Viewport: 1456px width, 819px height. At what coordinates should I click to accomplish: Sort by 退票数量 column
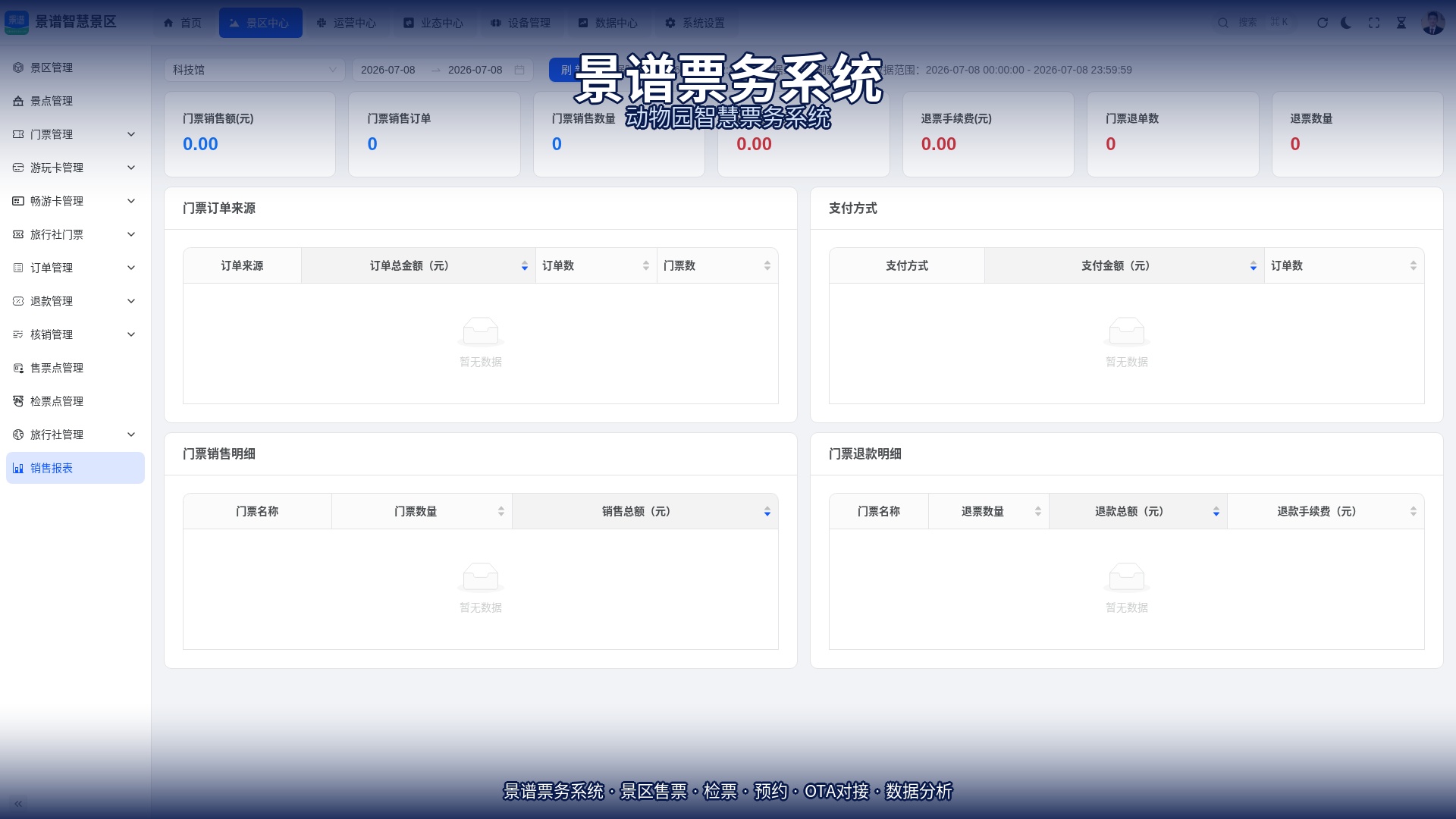tap(1038, 512)
